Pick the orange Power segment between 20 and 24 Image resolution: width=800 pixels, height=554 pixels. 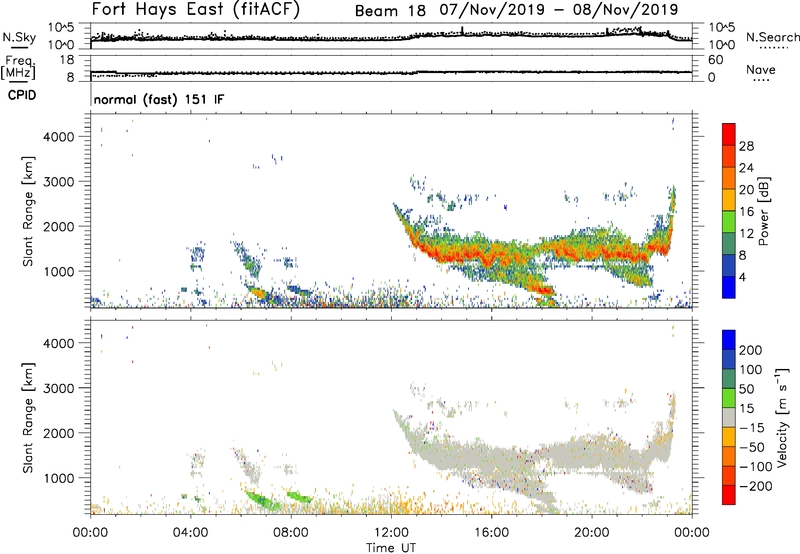click(x=729, y=179)
